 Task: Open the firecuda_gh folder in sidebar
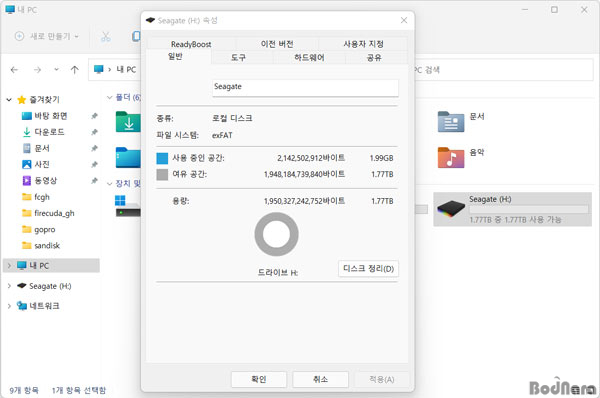click(x=54, y=213)
